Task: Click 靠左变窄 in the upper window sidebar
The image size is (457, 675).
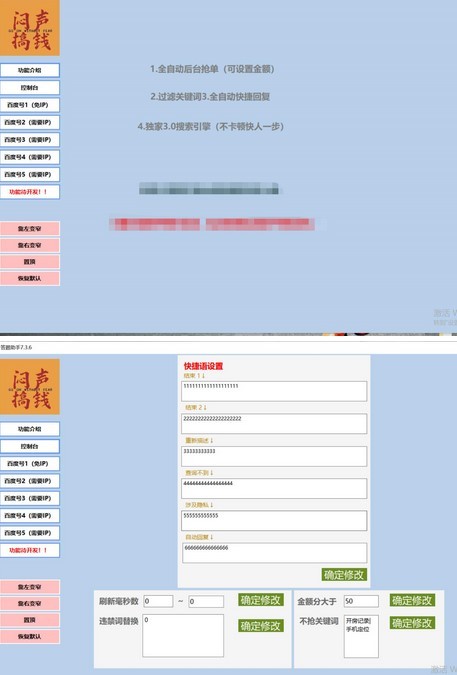Action: (30, 229)
